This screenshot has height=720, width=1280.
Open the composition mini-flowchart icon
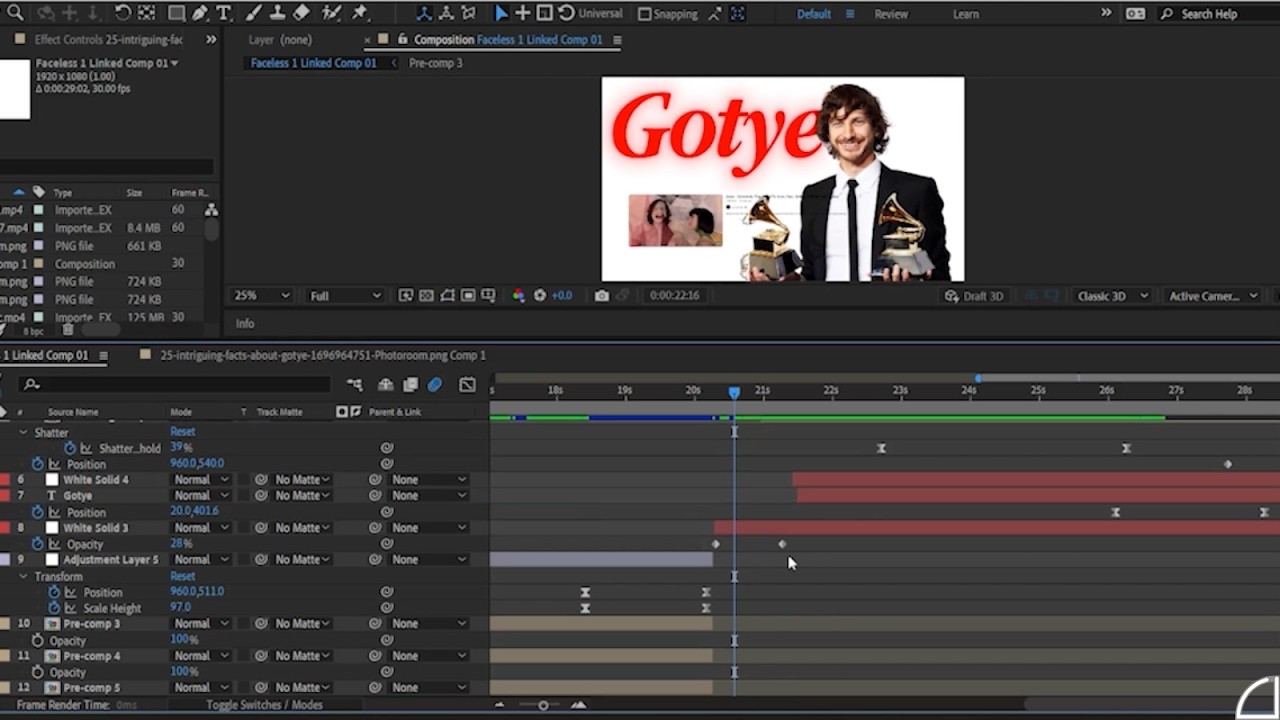pyautogui.click(x=355, y=385)
